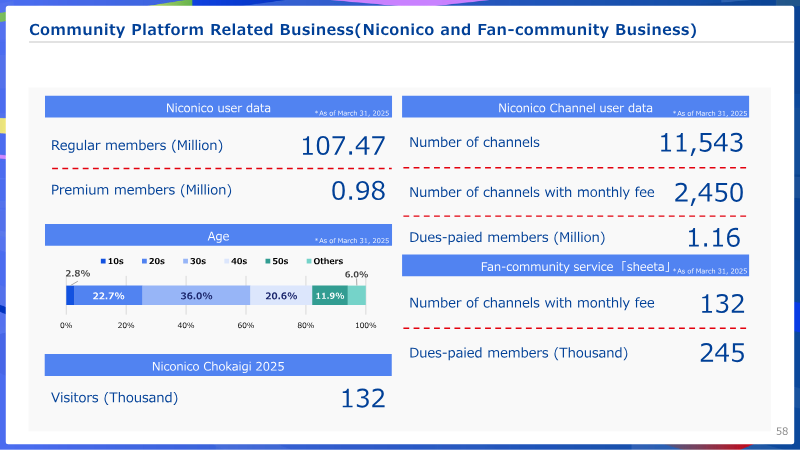The height and width of the screenshot is (450, 800).
Task: Click the 10s legend color square
Action: point(103,261)
